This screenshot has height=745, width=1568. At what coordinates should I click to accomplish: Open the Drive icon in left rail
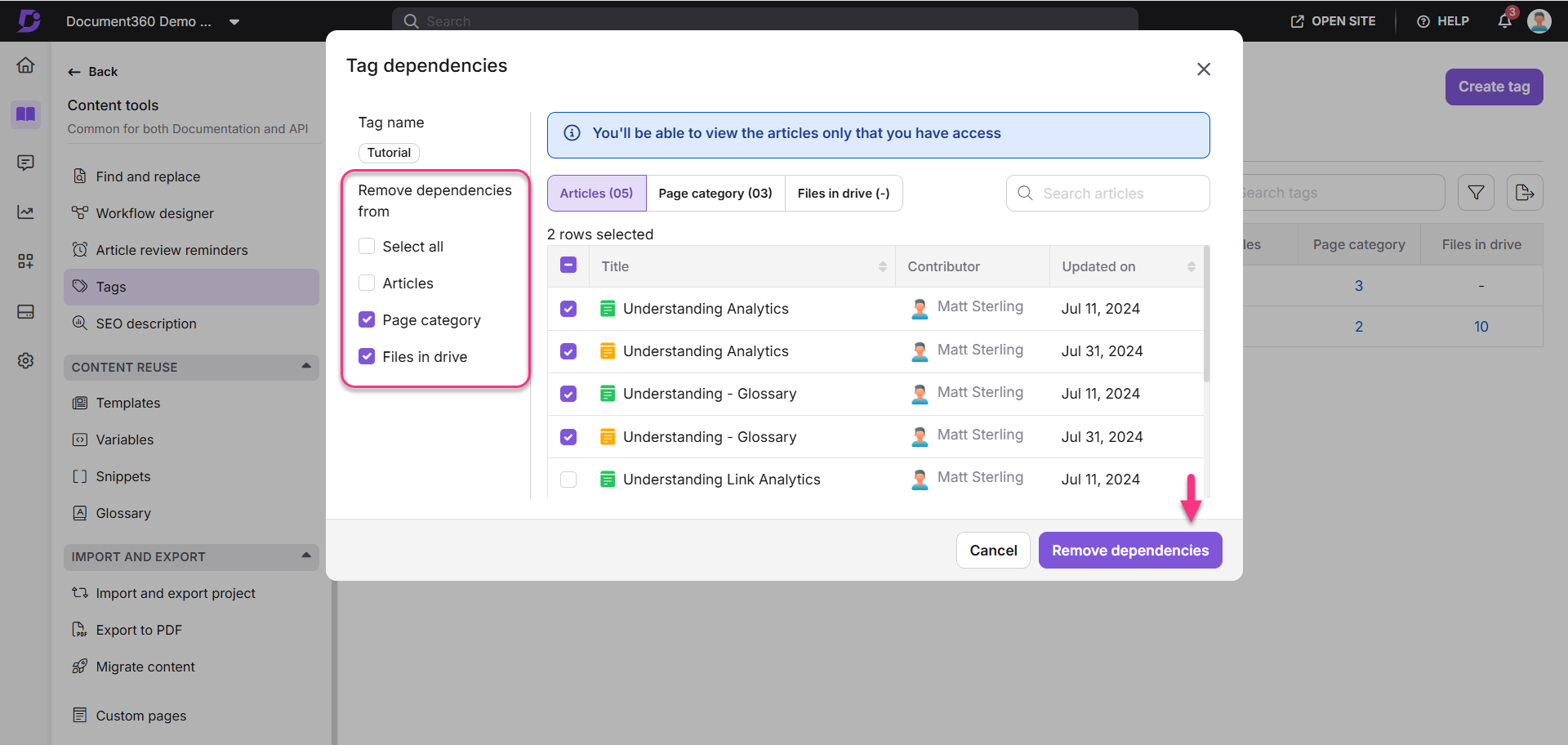(x=26, y=312)
